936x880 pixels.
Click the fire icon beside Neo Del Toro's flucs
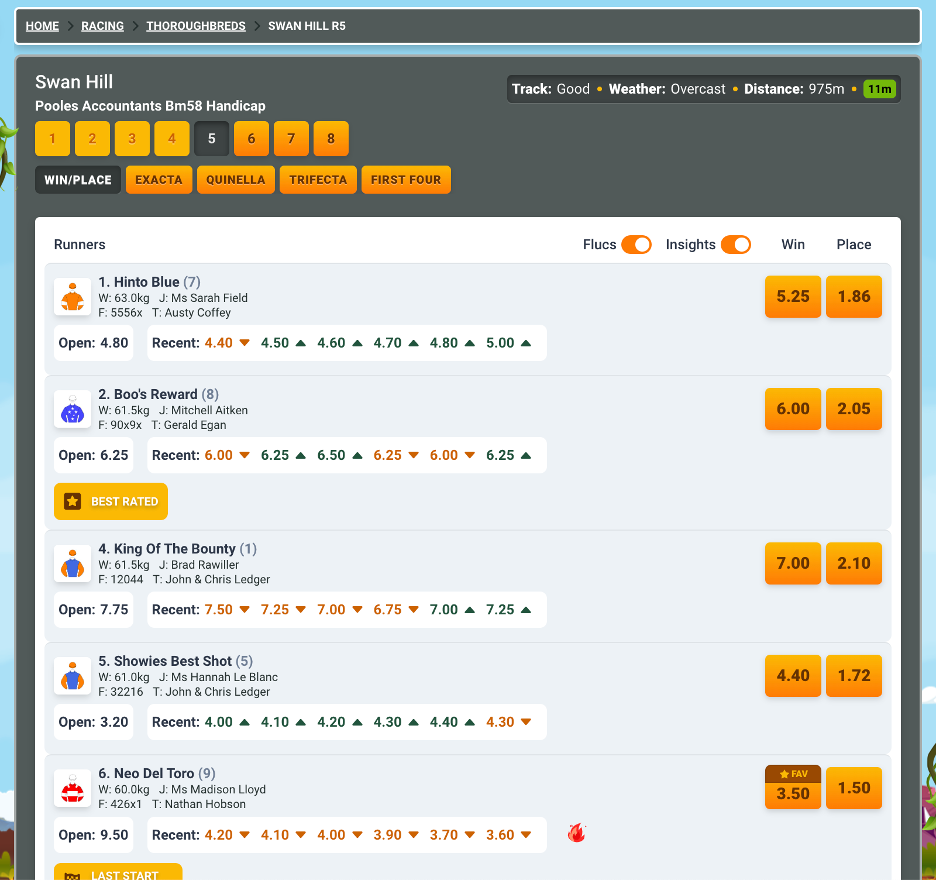576,833
